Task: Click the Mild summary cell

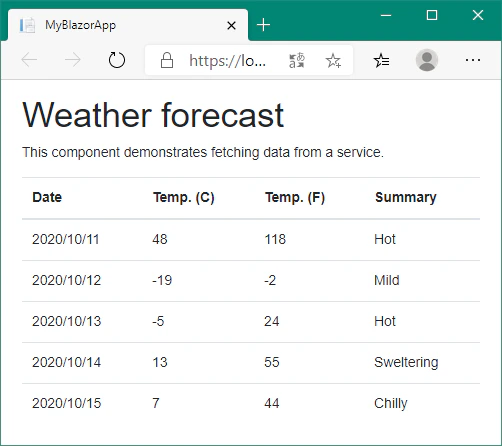Action: tap(387, 280)
